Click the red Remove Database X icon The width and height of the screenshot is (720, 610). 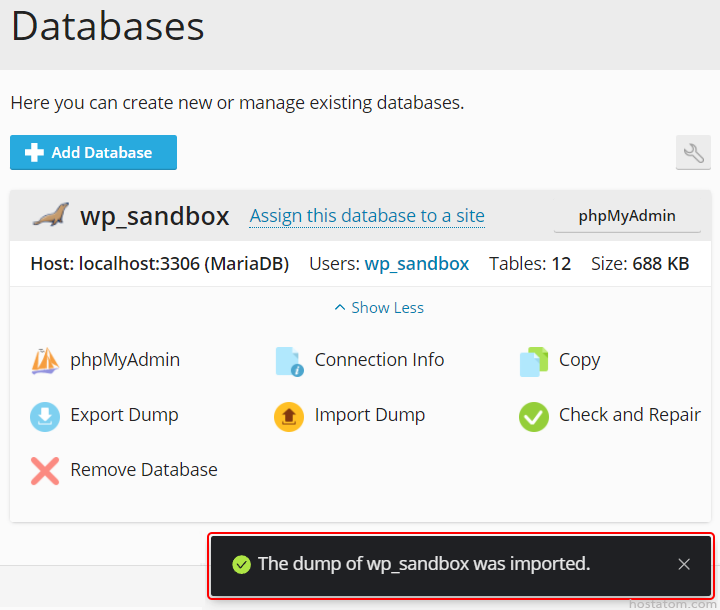coord(45,471)
